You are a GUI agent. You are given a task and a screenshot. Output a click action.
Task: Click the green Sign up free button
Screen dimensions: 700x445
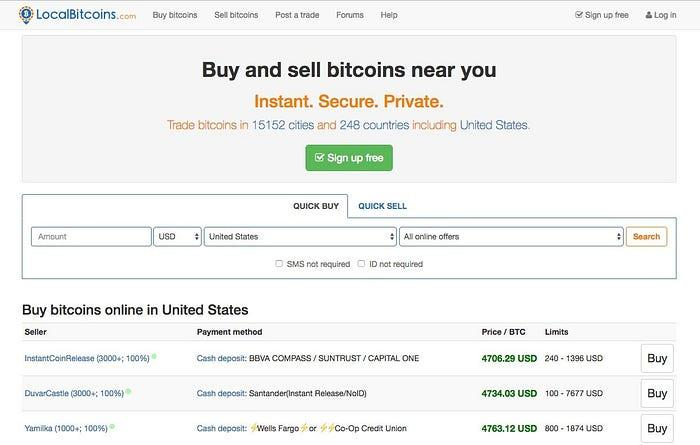click(349, 158)
